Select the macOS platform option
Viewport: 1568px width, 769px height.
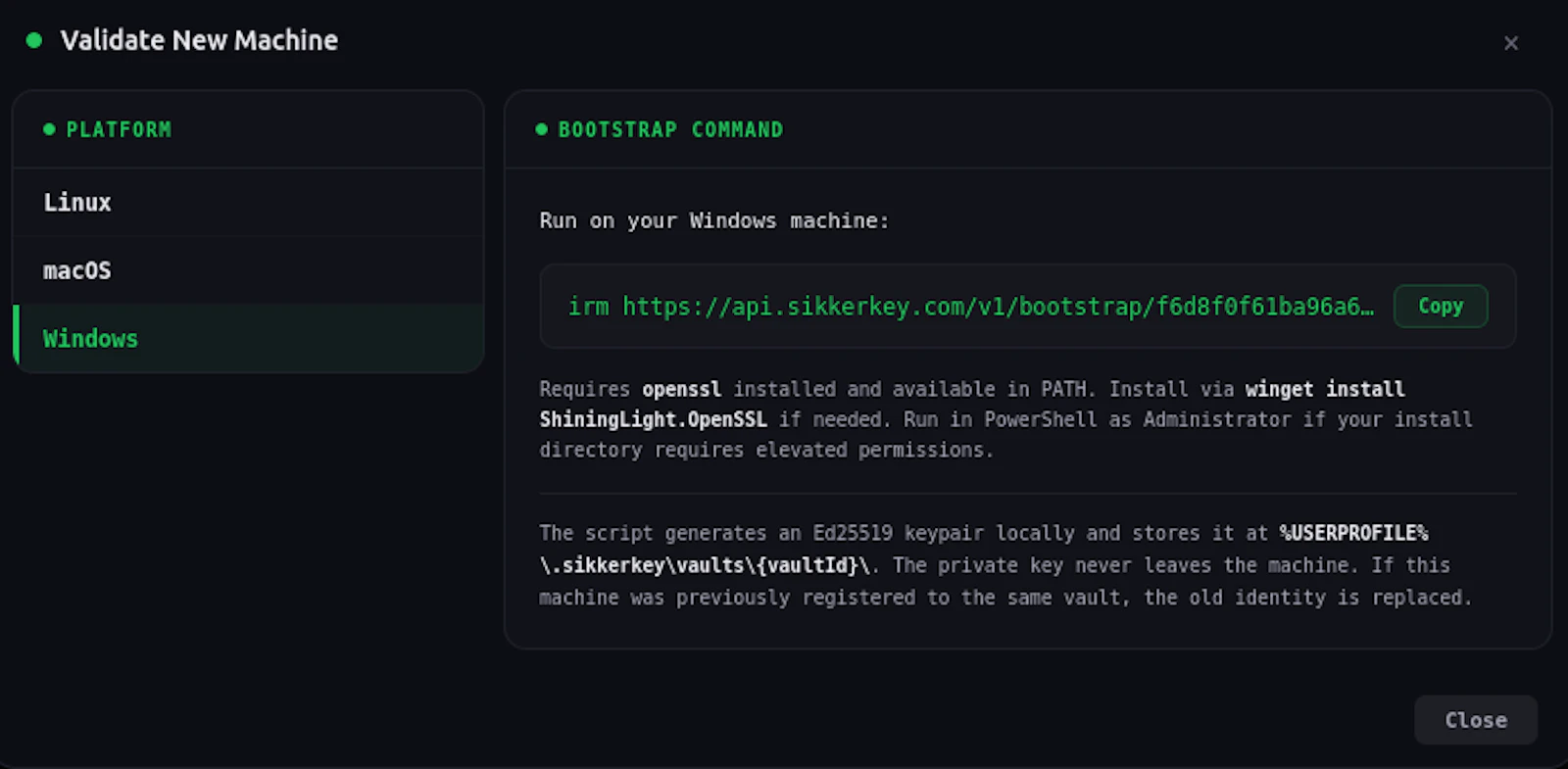pos(248,270)
